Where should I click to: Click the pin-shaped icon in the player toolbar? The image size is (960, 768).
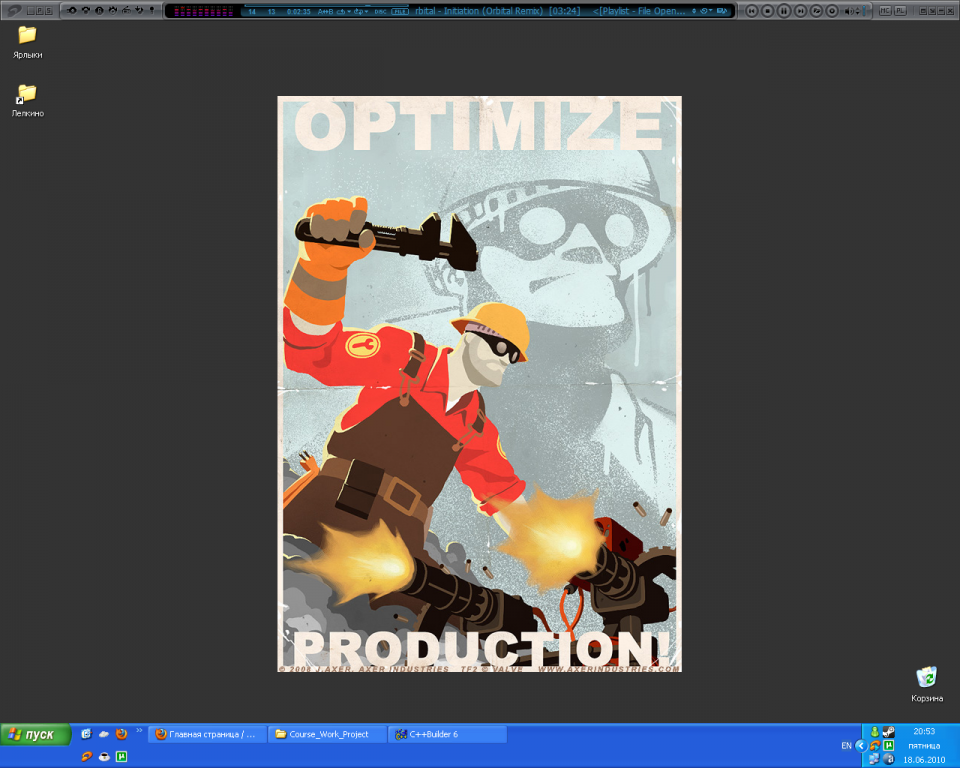point(152,10)
